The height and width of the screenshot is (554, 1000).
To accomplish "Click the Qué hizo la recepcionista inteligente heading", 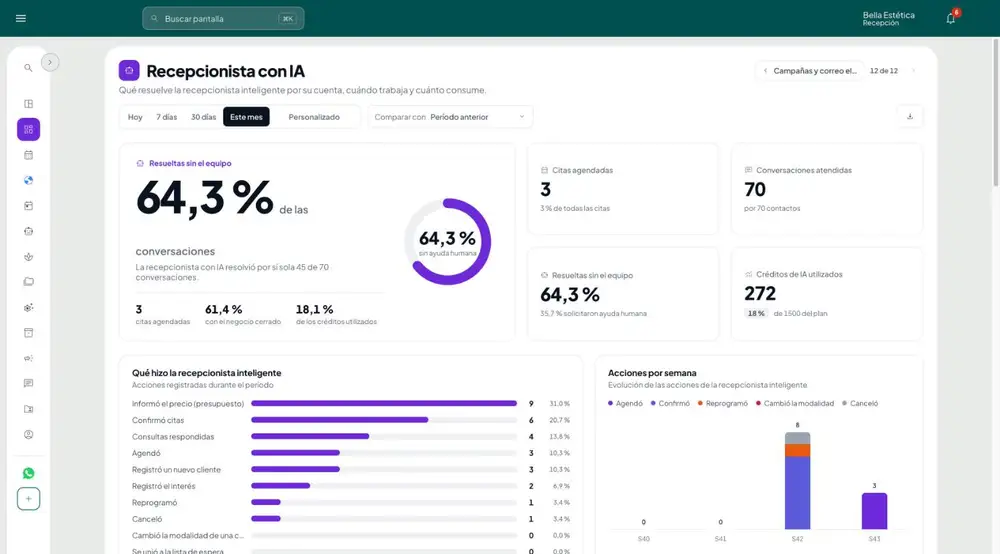I will (207, 373).
